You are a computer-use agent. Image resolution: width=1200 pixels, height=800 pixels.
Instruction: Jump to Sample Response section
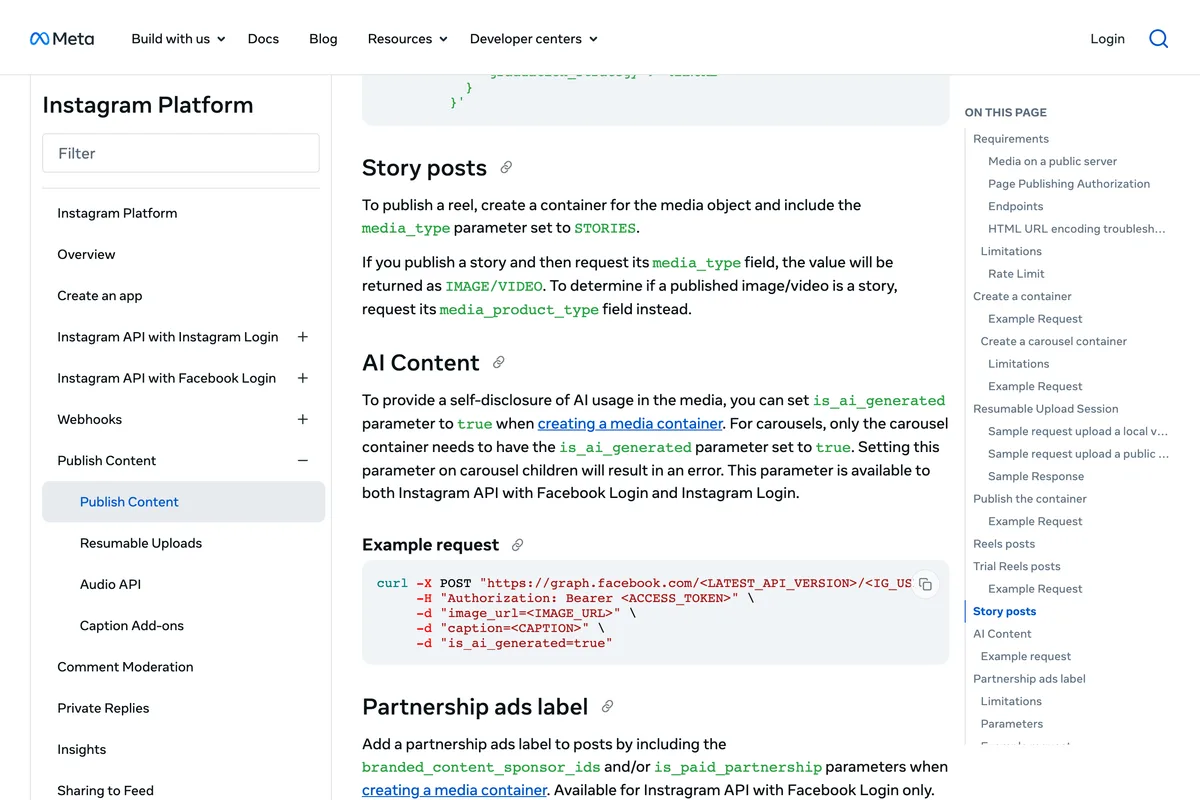click(1036, 476)
